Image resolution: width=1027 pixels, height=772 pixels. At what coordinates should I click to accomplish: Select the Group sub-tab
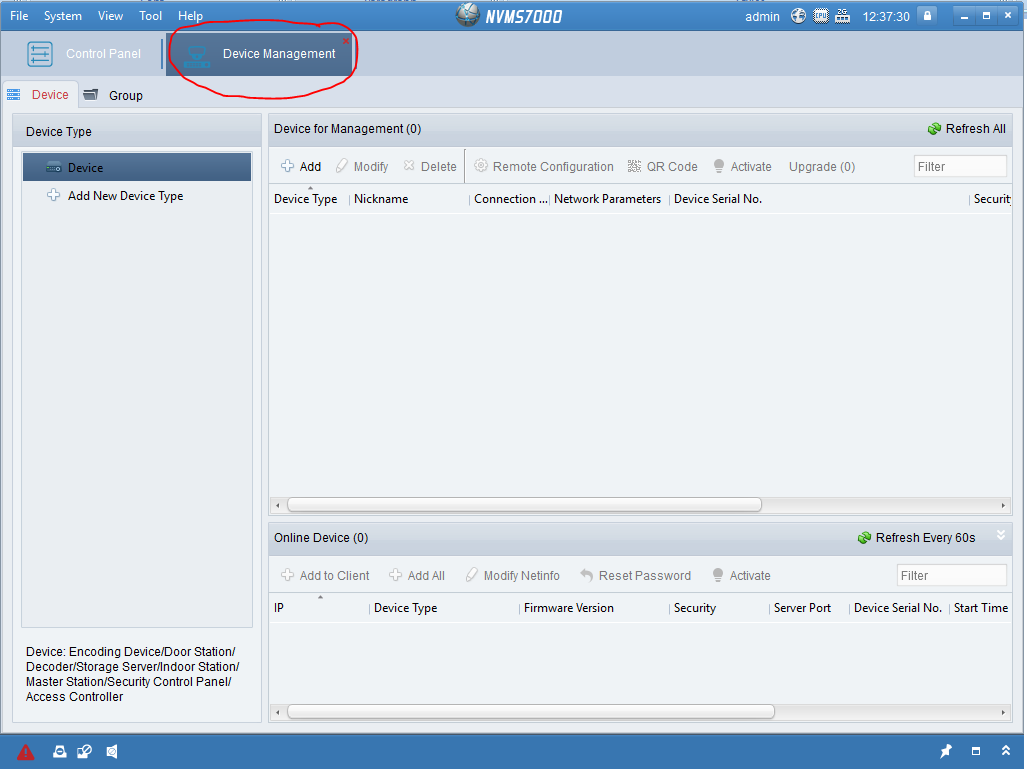point(114,96)
